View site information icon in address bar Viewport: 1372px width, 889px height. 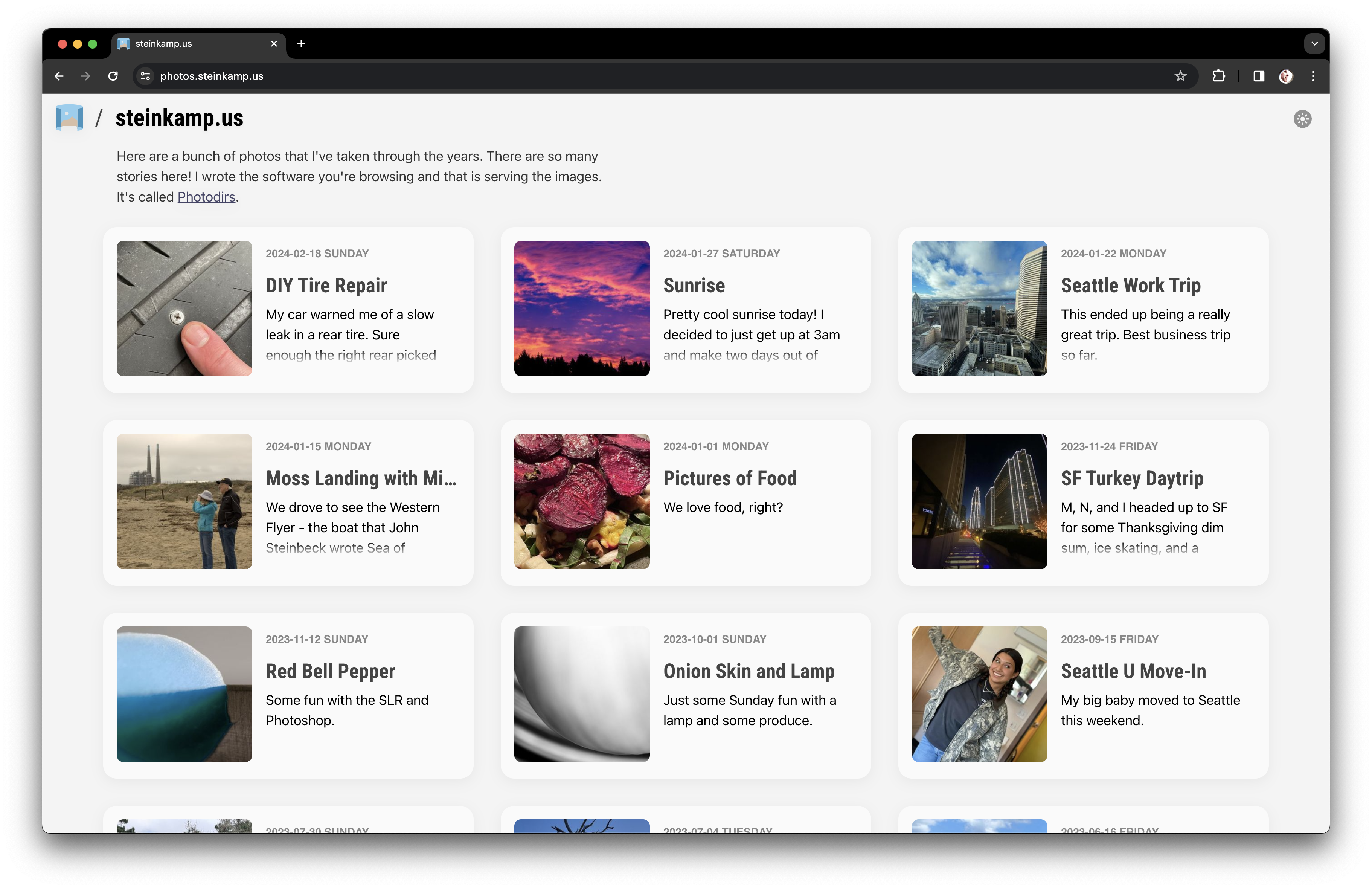pos(145,76)
